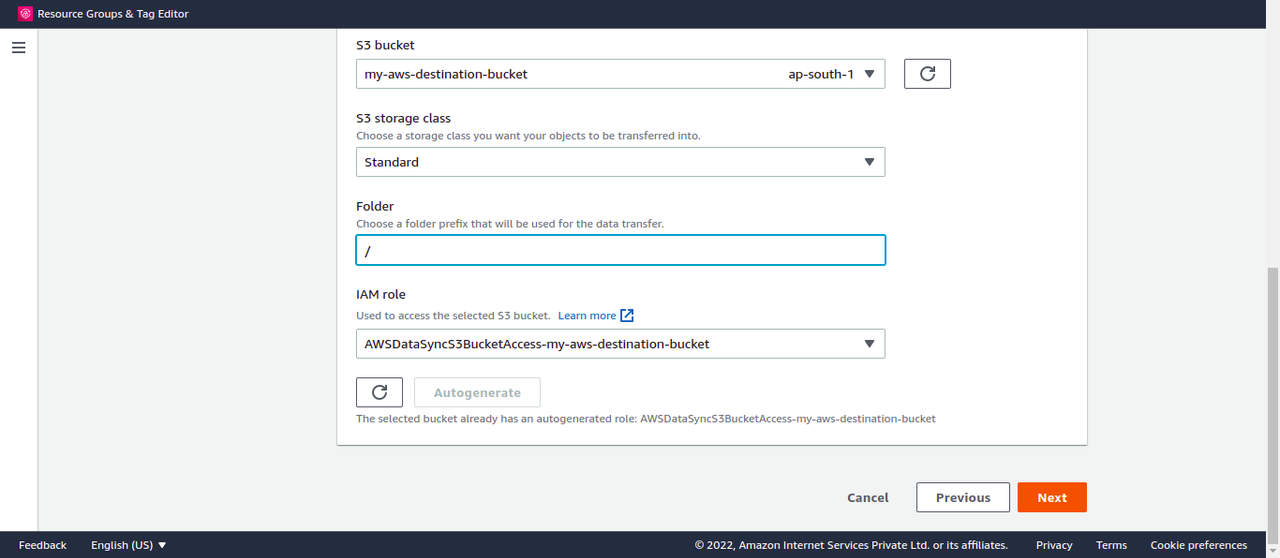Open the Terms link
The height and width of the screenshot is (558, 1280).
click(x=1111, y=545)
